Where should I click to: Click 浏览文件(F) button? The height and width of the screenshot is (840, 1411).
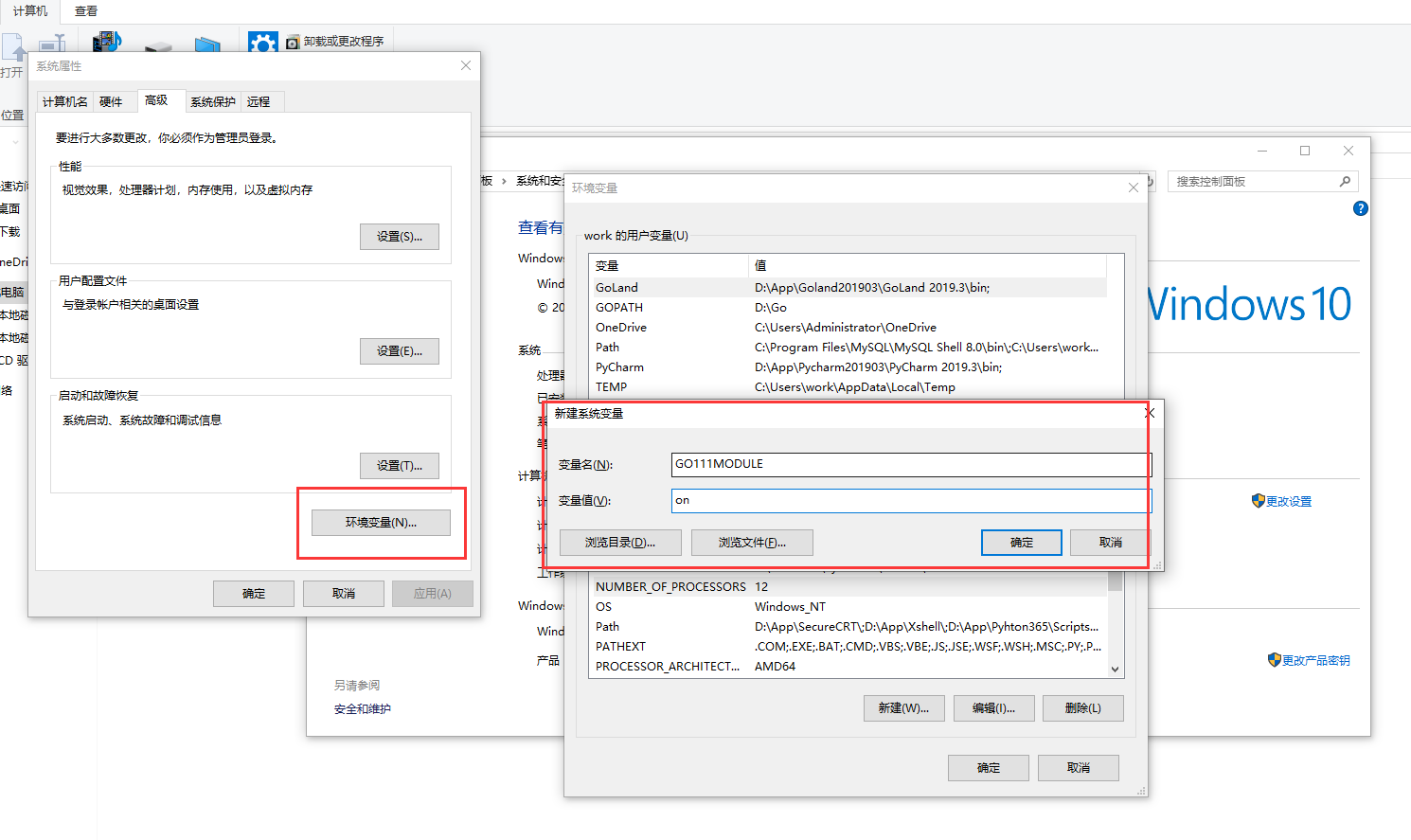pyautogui.click(x=752, y=543)
